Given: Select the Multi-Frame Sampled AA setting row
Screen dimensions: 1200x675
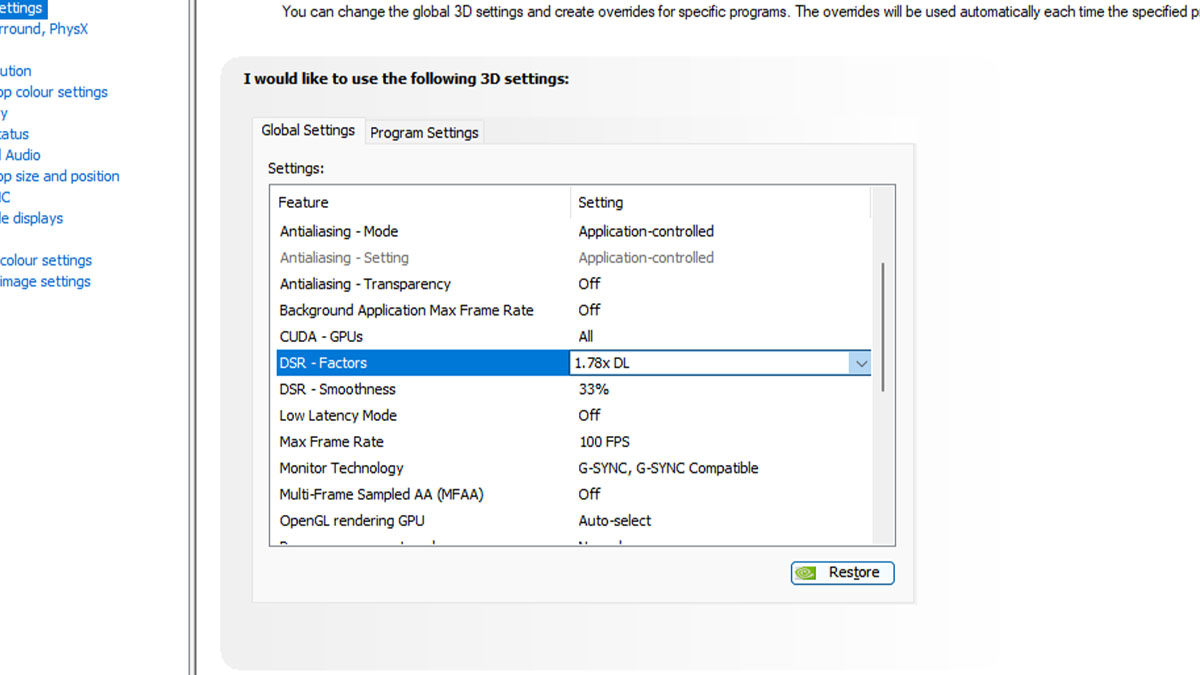Looking at the screenshot, I should click(x=420, y=494).
